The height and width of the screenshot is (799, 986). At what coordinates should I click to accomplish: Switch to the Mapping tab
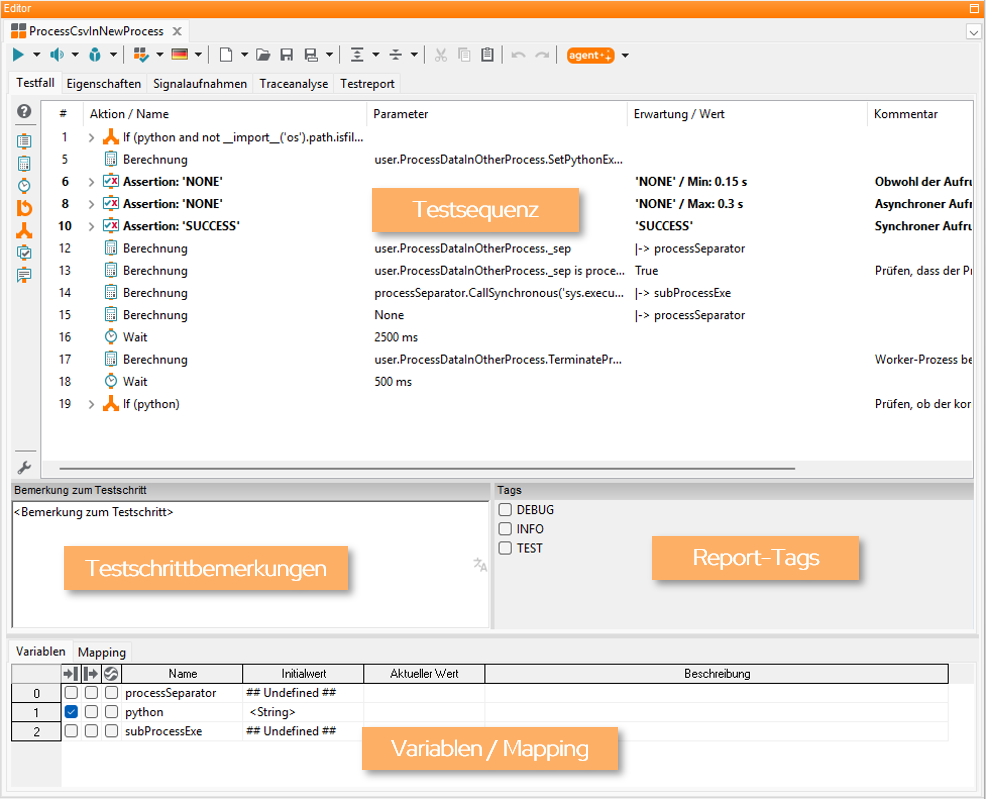102,652
